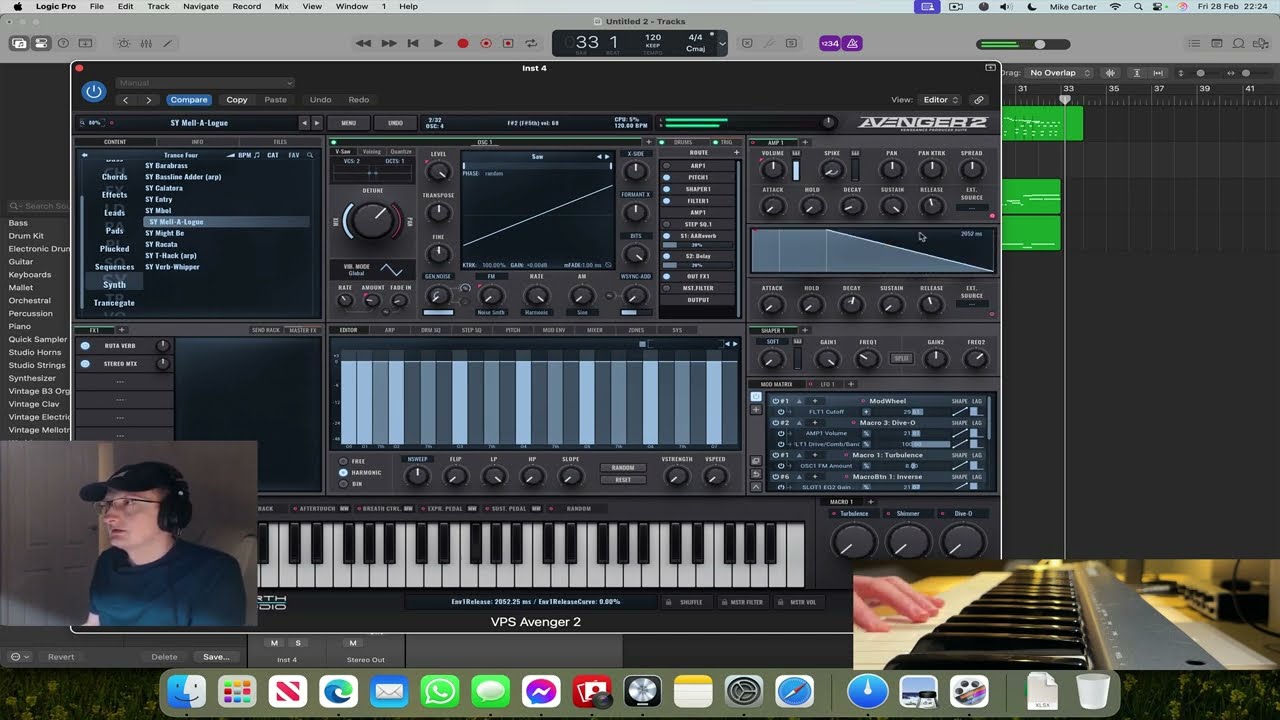Select next preset with right arrow
Image resolution: width=1280 pixels, height=720 pixels.
(317, 123)
